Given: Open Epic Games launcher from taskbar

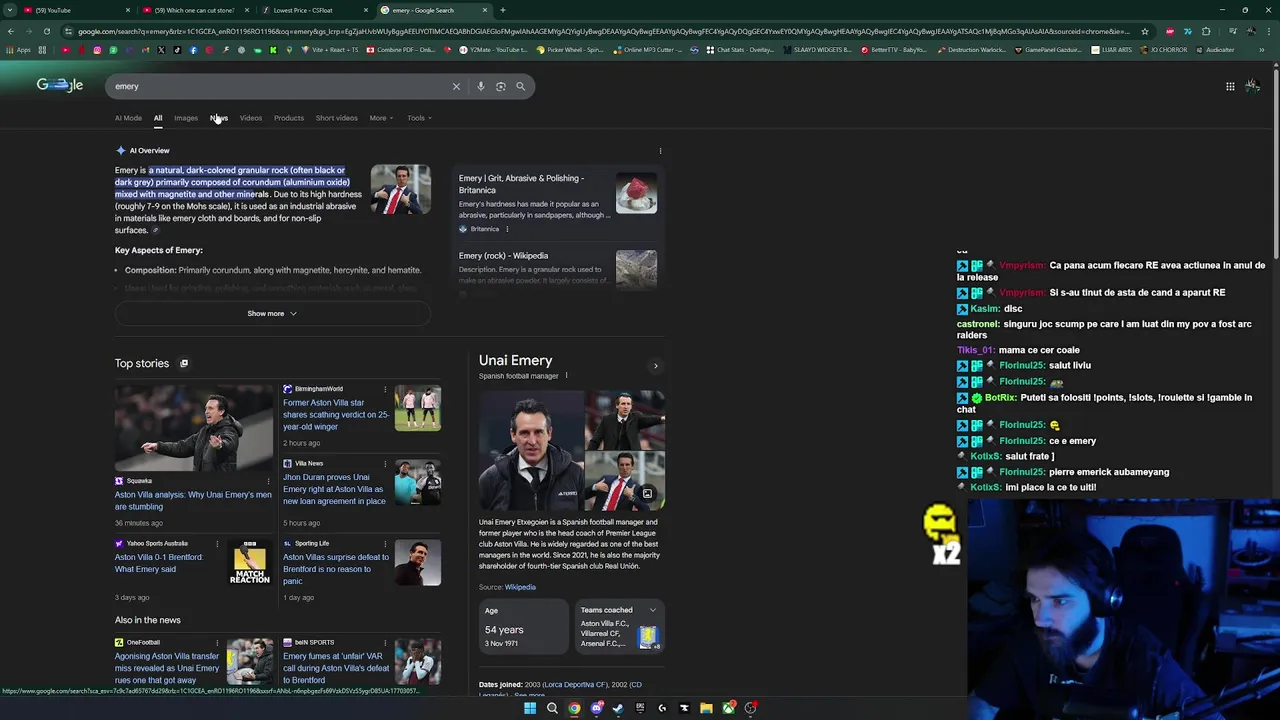Looking at the screenshot, I should (x=640, y=708).
